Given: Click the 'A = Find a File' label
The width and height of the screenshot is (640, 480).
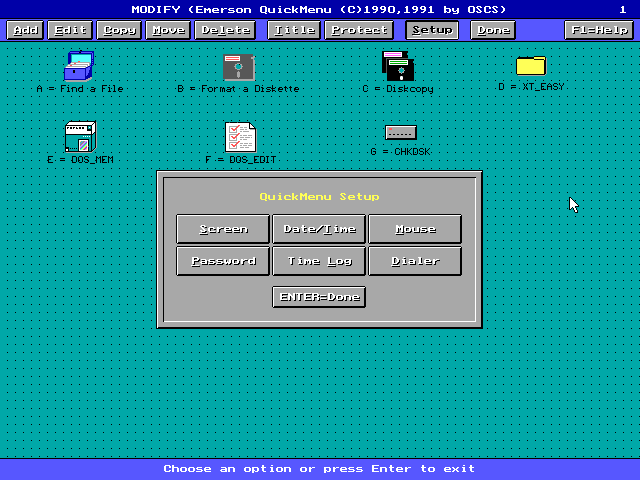Looking at the screenshot, I should tap(80, 89).
